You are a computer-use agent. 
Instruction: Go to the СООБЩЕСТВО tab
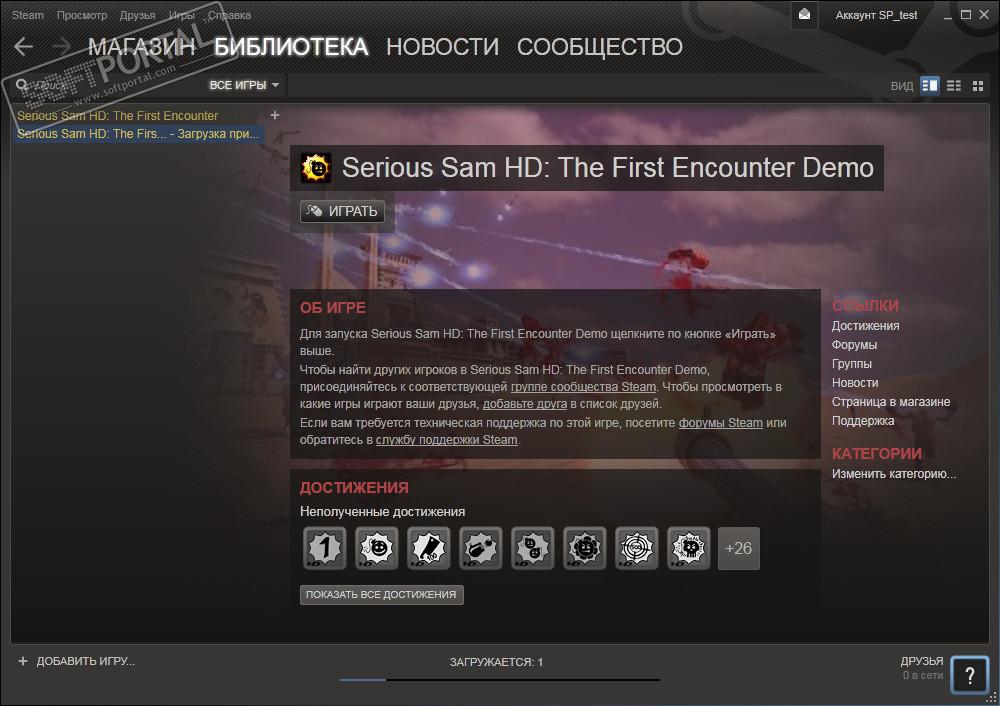click(x=599, y=47)
